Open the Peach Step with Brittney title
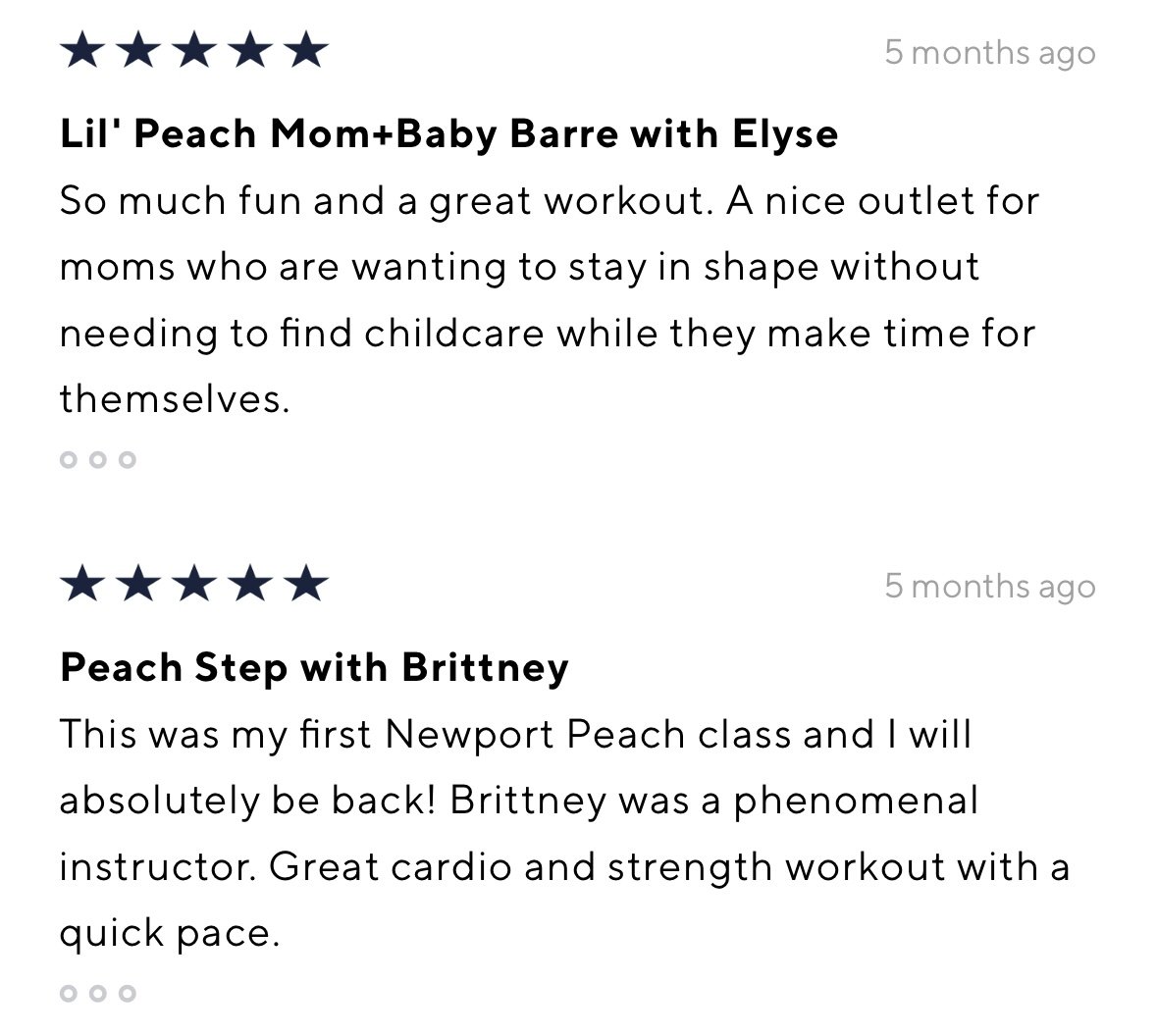1157x1036 pixels. click(x=314, y=668)
